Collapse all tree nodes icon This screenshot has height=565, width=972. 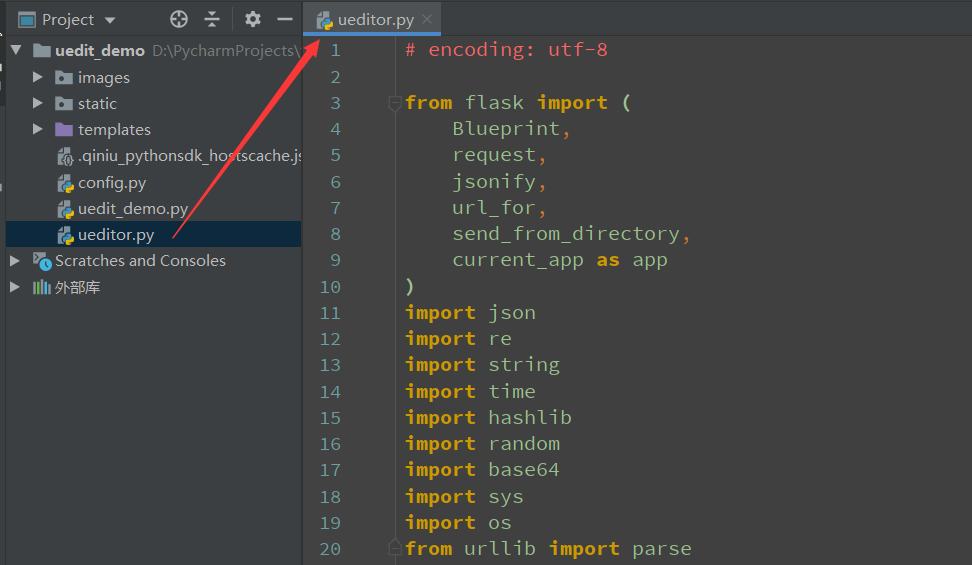[212, 19]
